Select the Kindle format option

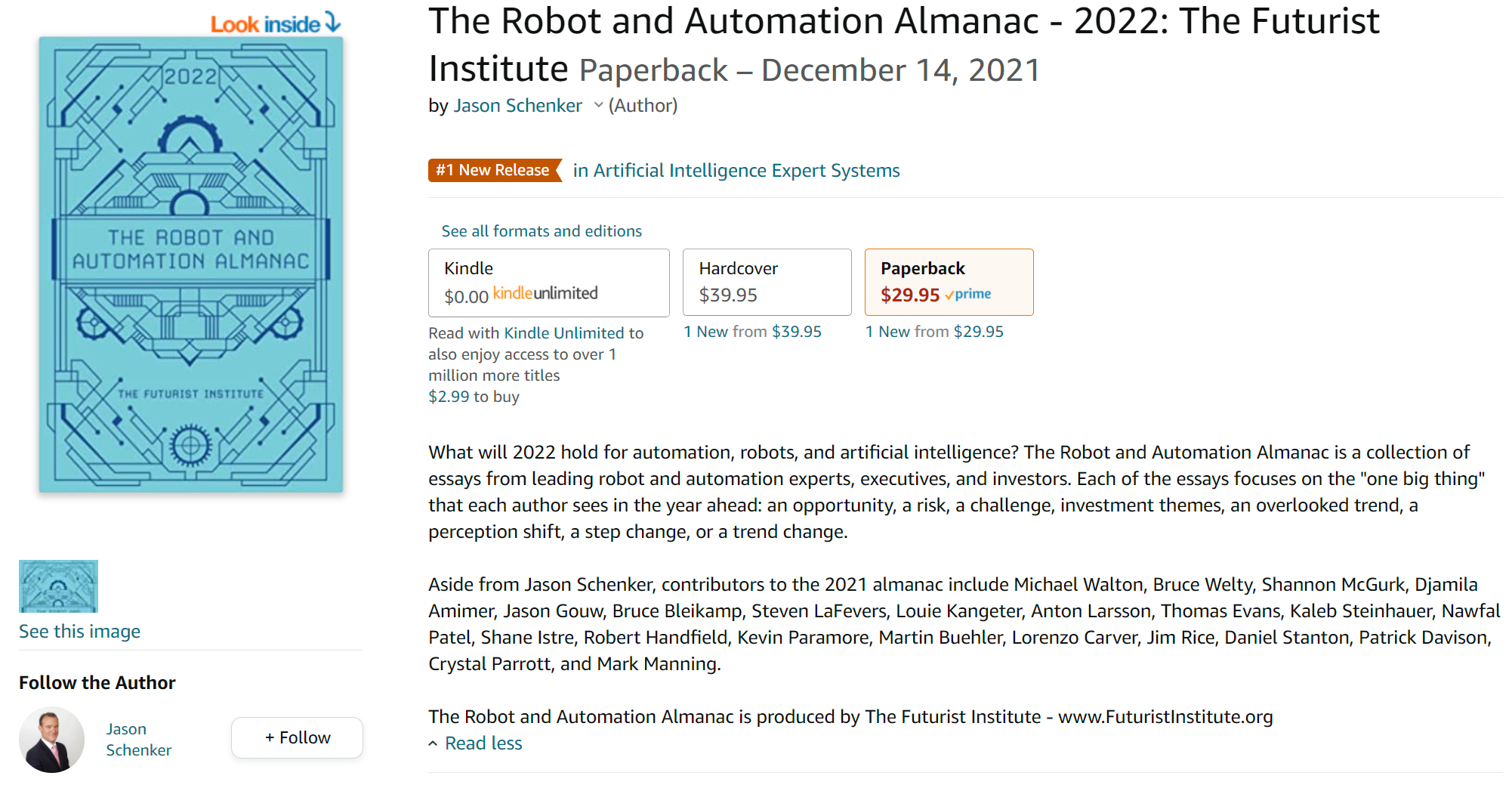[548, 283]
